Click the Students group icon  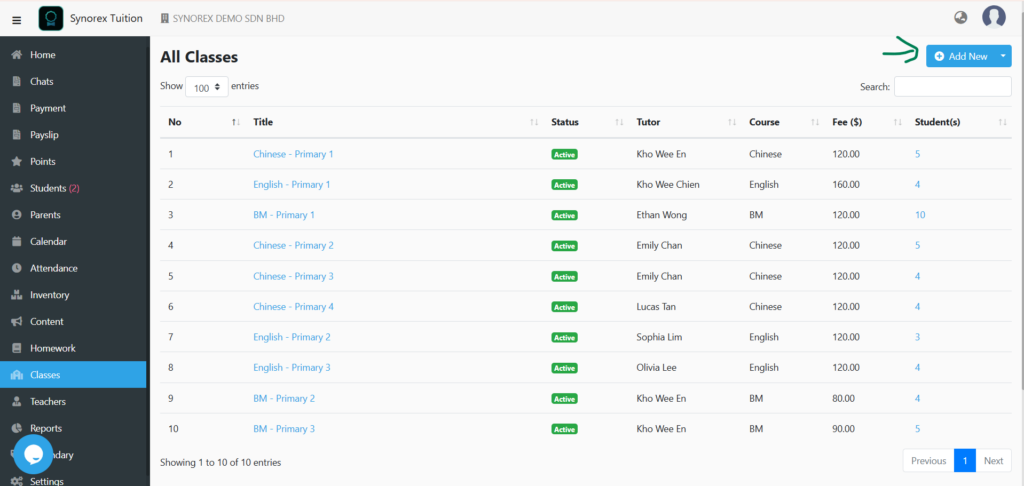coord(18,188)
